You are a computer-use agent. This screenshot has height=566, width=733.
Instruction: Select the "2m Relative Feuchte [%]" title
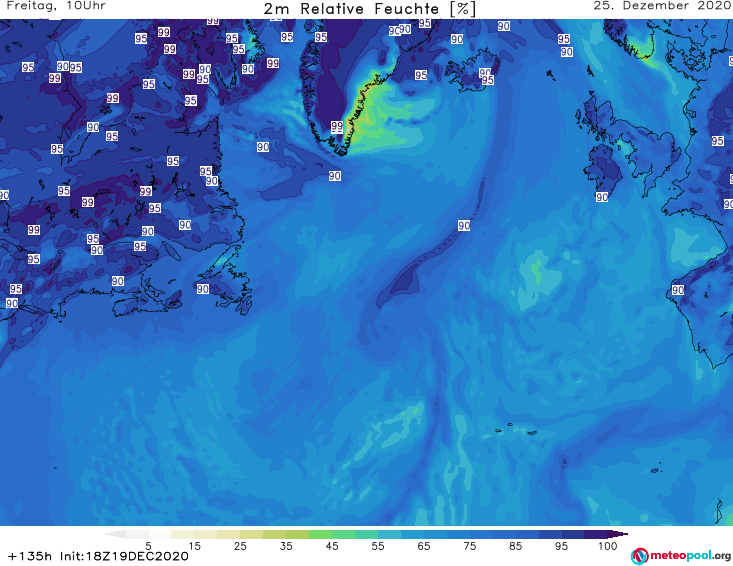tap(369, 9)
